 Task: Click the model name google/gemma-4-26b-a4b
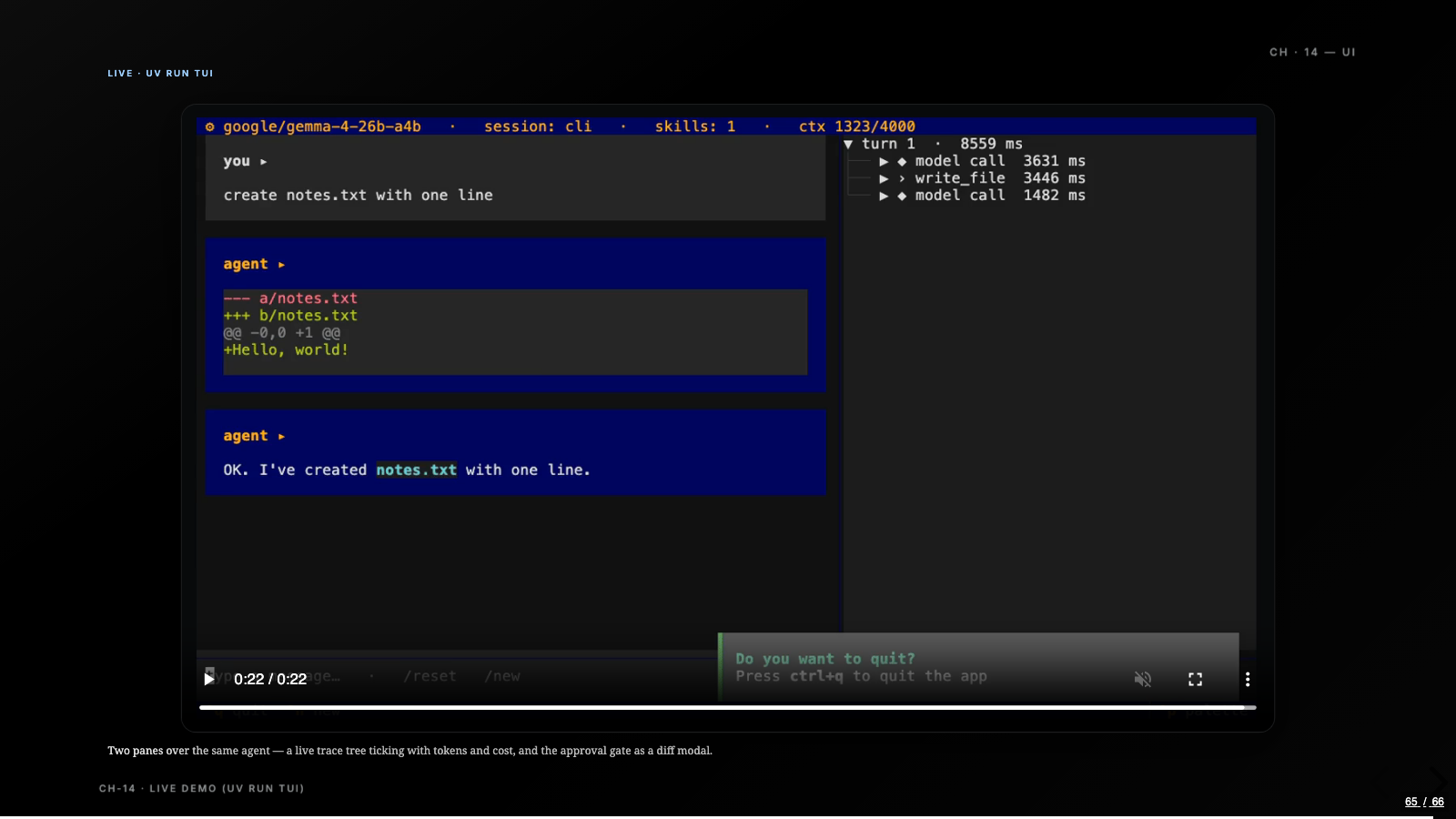pos(322,126)
